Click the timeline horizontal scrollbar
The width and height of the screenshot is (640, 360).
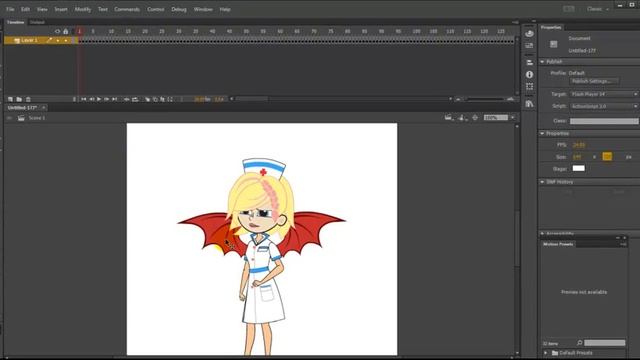(252, 99)
